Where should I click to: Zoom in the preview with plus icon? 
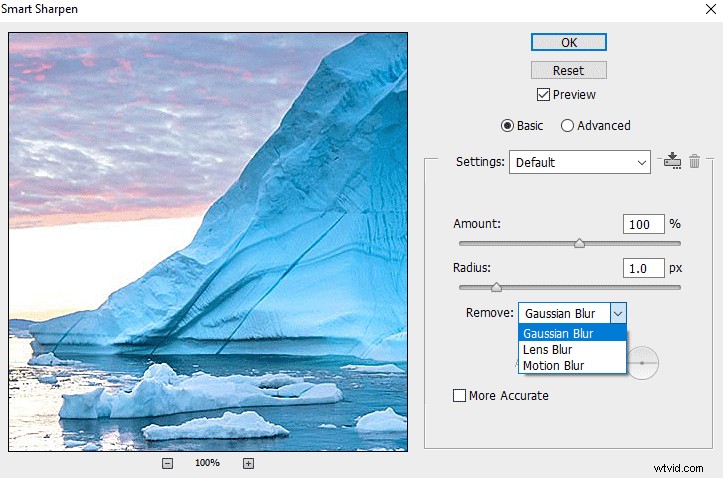248,463
